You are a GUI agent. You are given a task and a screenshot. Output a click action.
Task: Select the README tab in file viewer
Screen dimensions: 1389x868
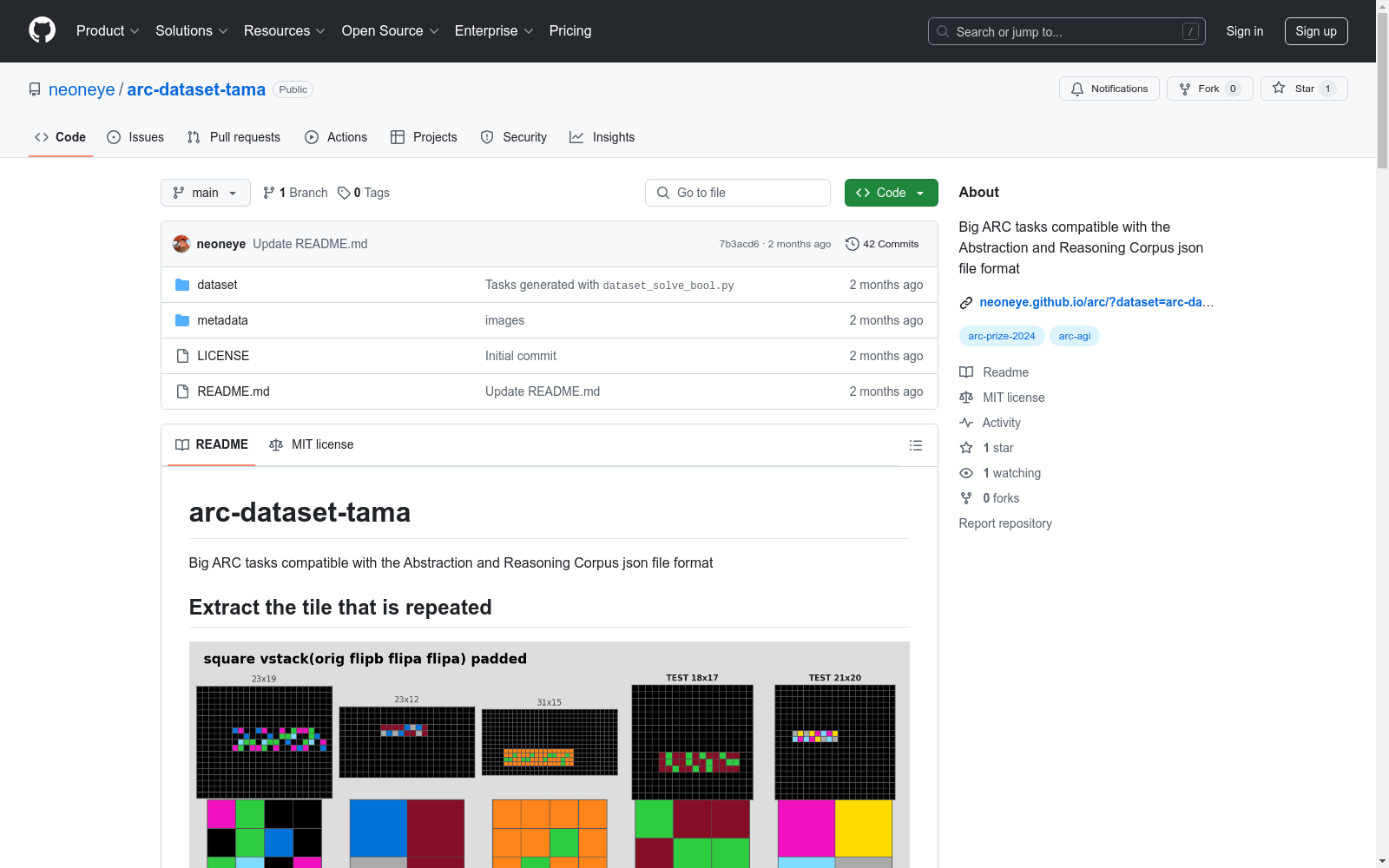(x=212, y=444)
